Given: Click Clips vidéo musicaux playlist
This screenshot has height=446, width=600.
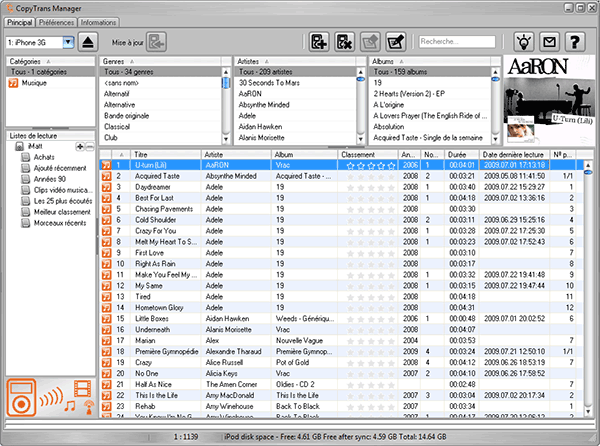Looking at the screenshot, I should [63, 190].
